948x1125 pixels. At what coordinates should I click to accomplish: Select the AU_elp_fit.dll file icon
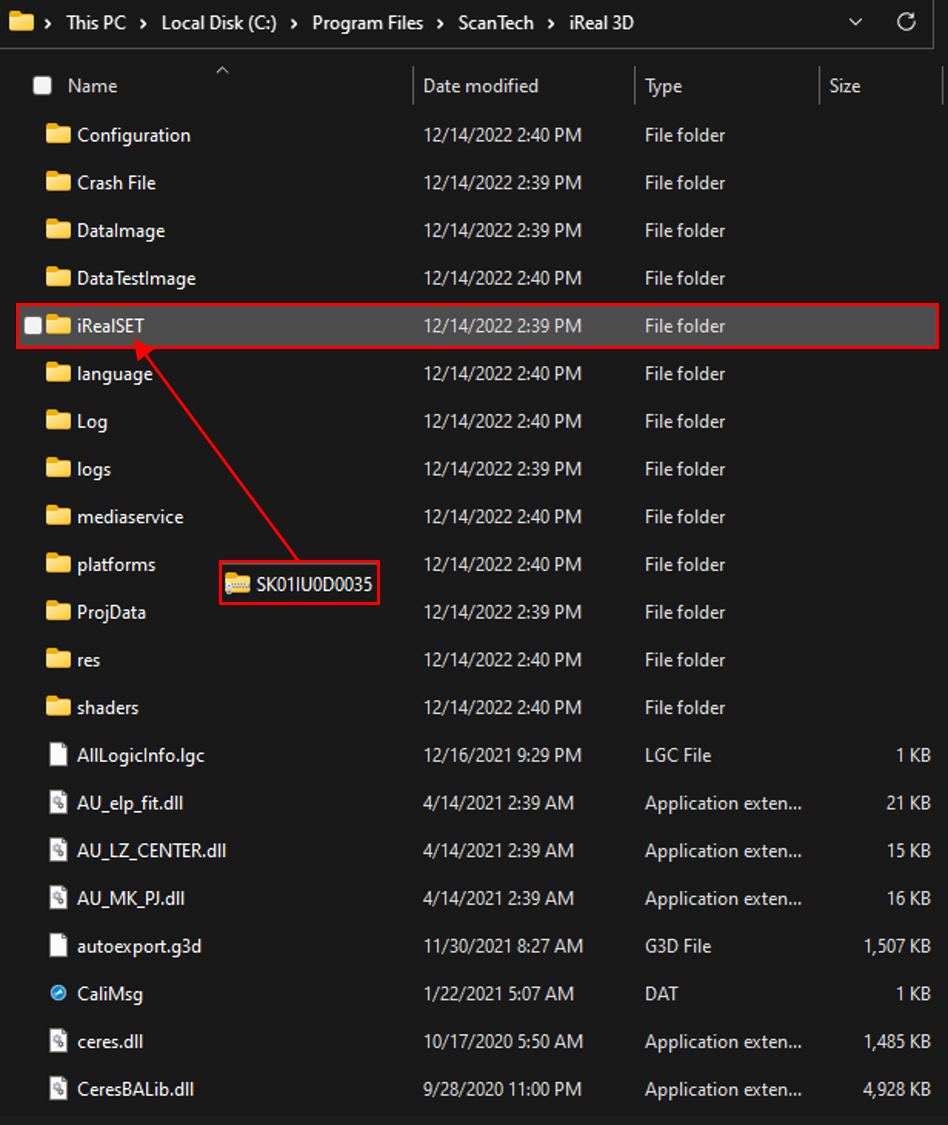[57, 803]
